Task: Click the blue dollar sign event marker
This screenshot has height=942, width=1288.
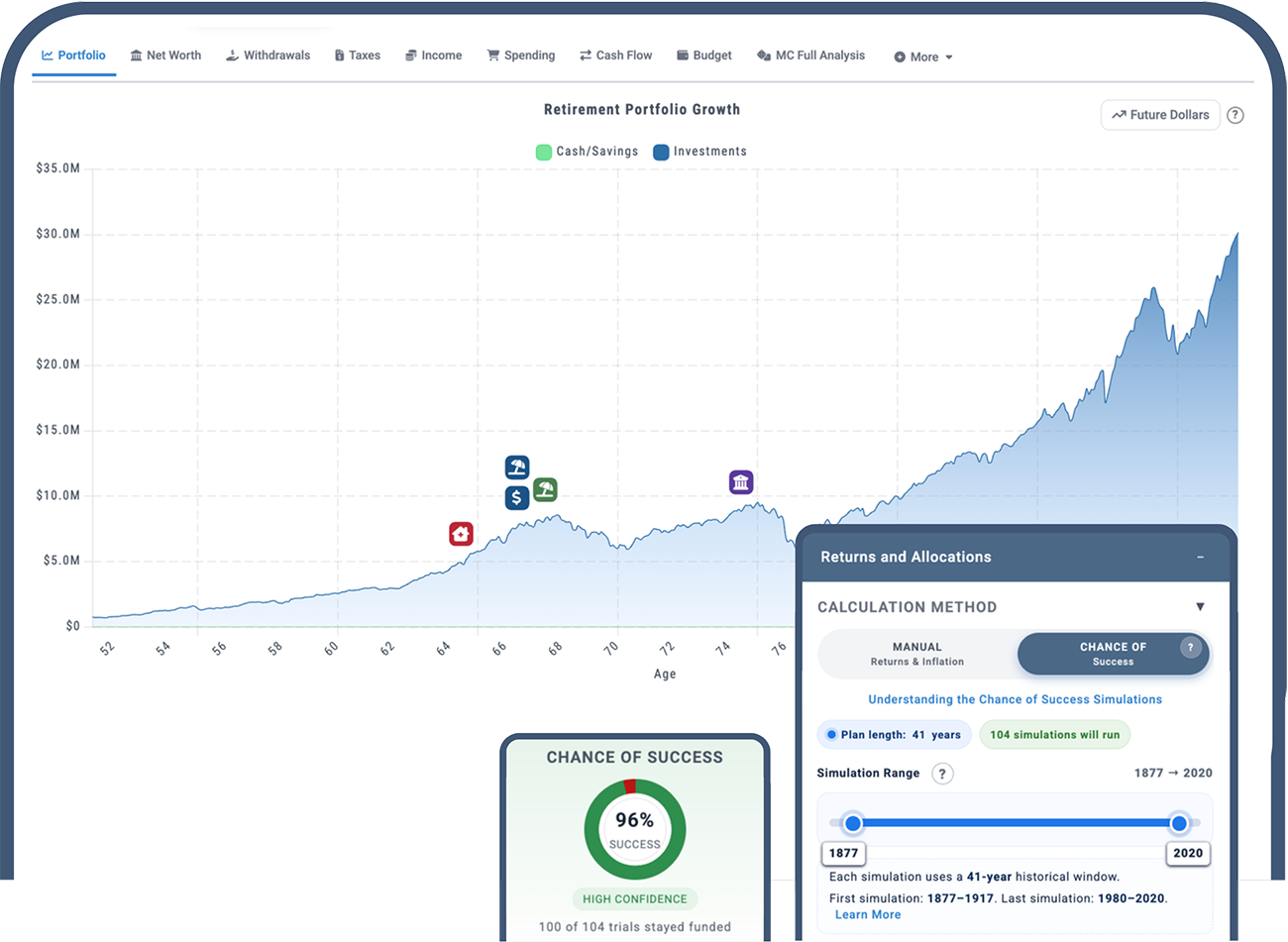Action: [x=517, y=497]
